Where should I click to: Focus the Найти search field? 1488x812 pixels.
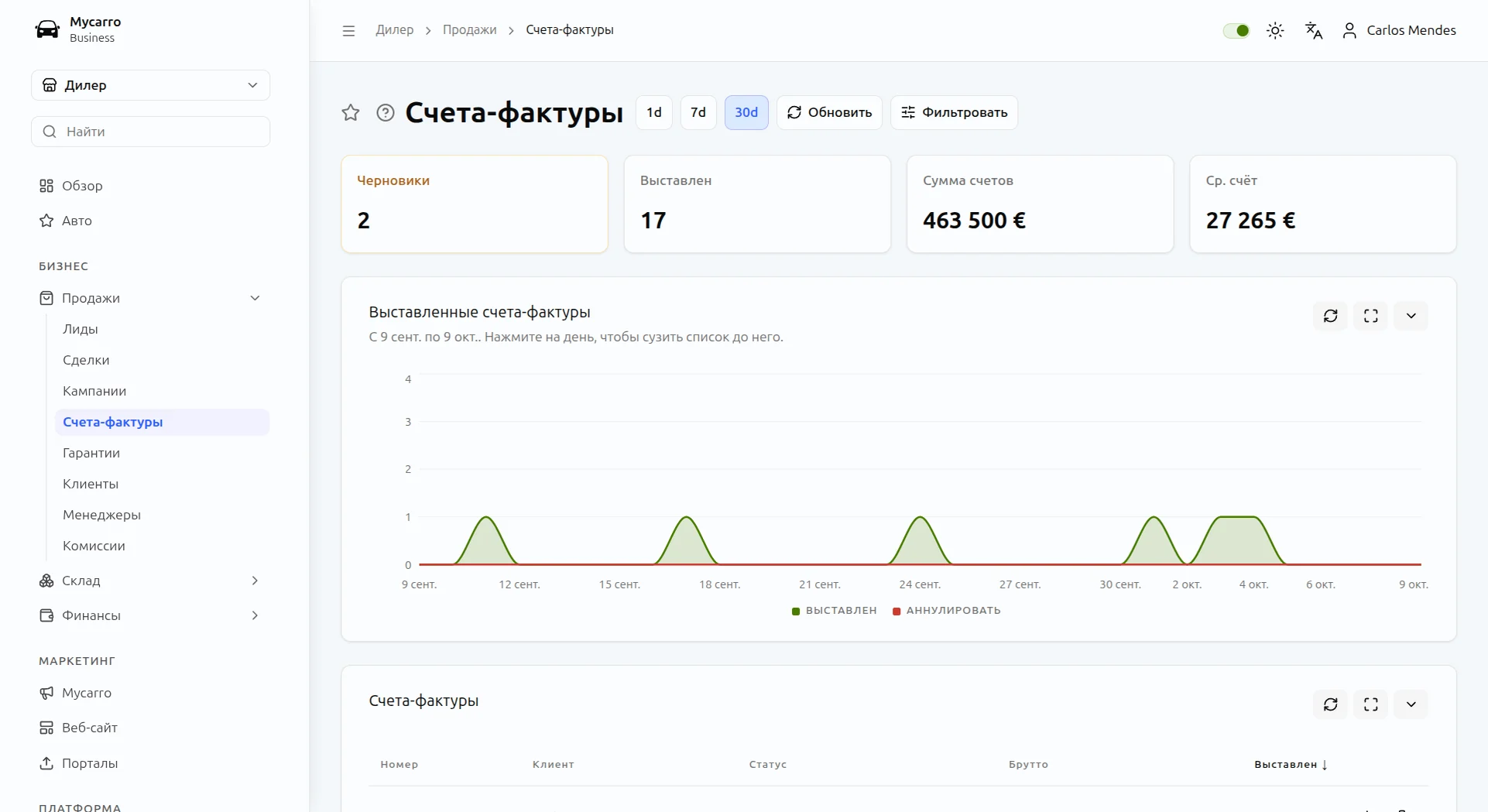(151, 132)
